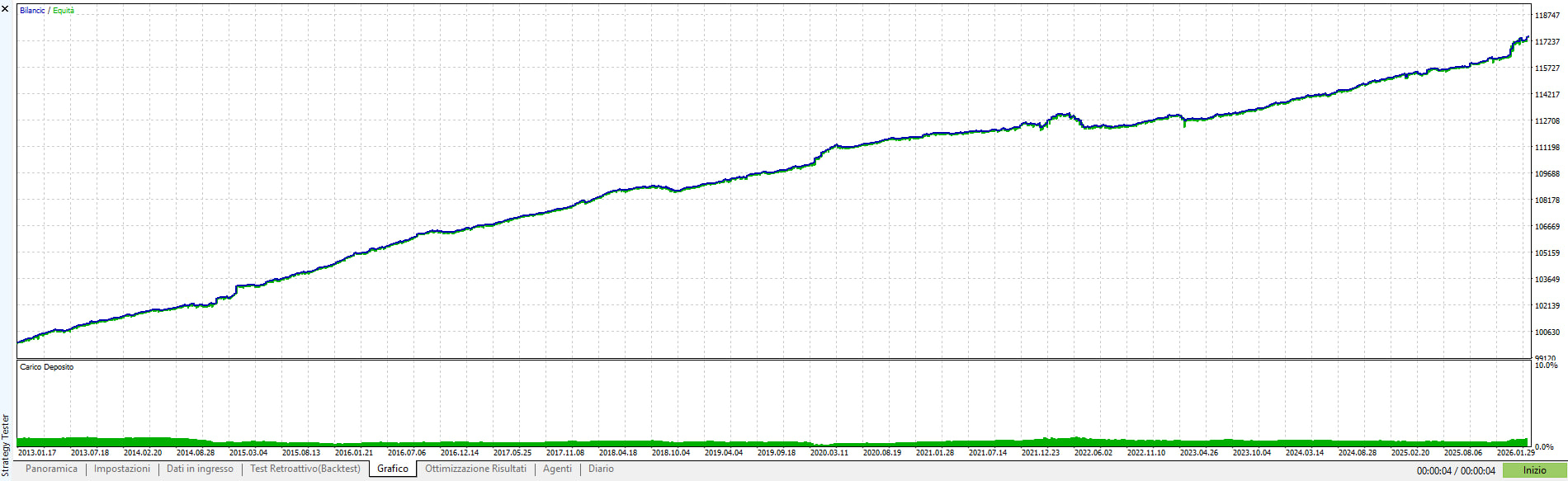1568x481 pixels.
Task: Click the 109688 axis value
Action: point(1547,173)
